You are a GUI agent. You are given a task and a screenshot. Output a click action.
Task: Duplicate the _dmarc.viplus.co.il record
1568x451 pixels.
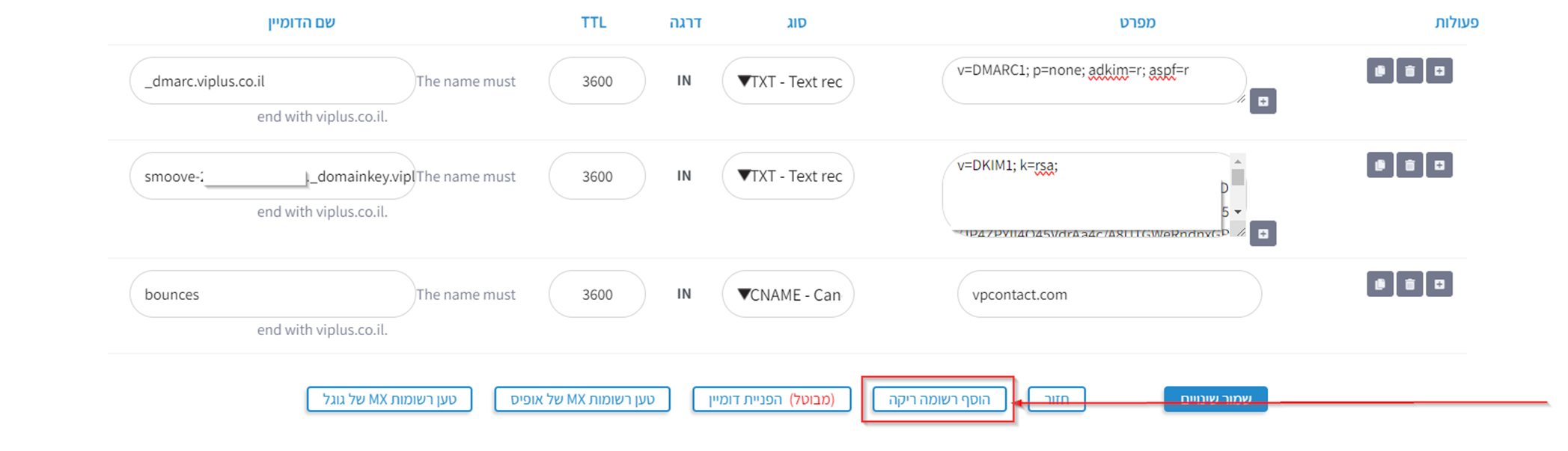click(1379, 71)
